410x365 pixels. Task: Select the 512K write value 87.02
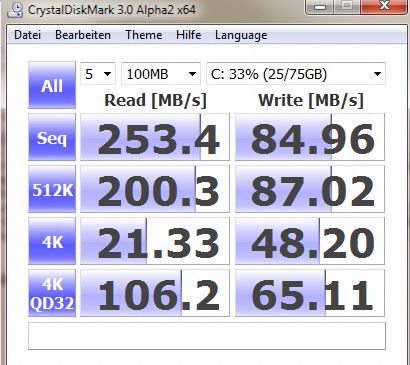tap(310, 189)
